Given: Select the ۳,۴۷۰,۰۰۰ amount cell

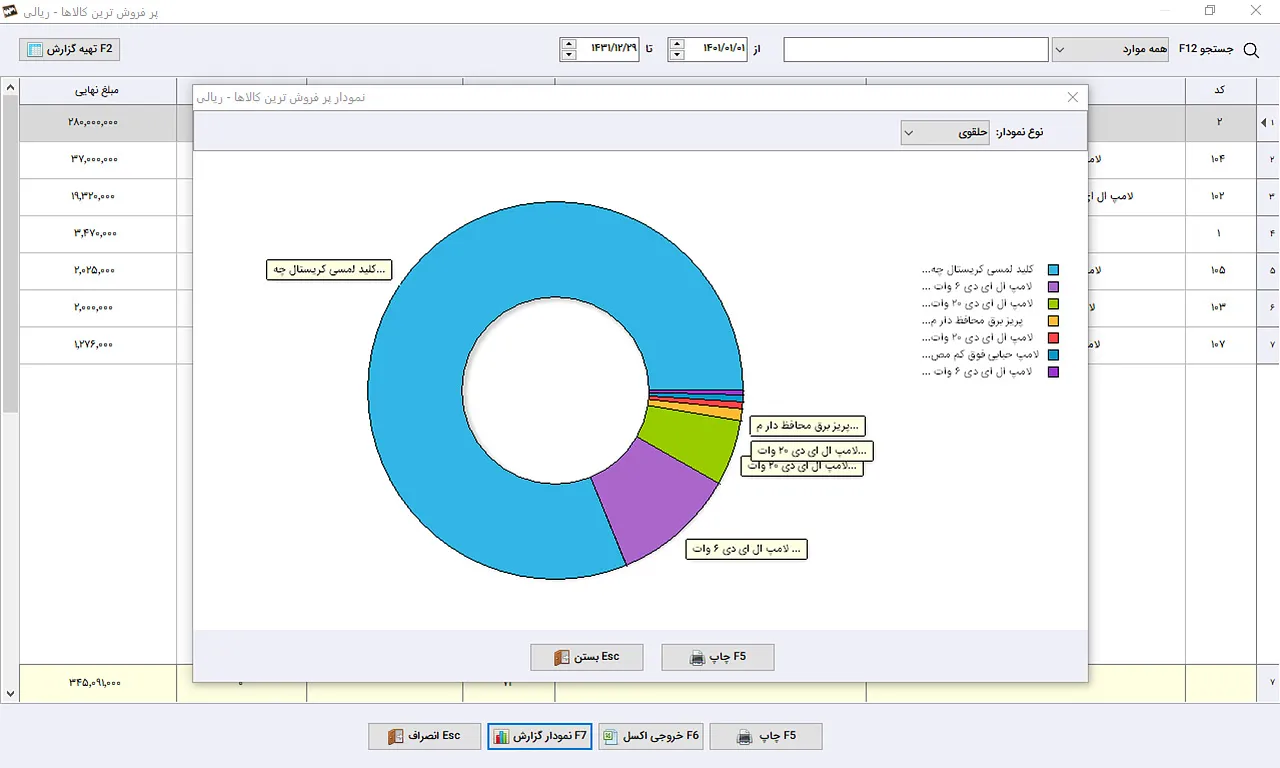Looking at the screenshot, I should click(x=97, y=233).
